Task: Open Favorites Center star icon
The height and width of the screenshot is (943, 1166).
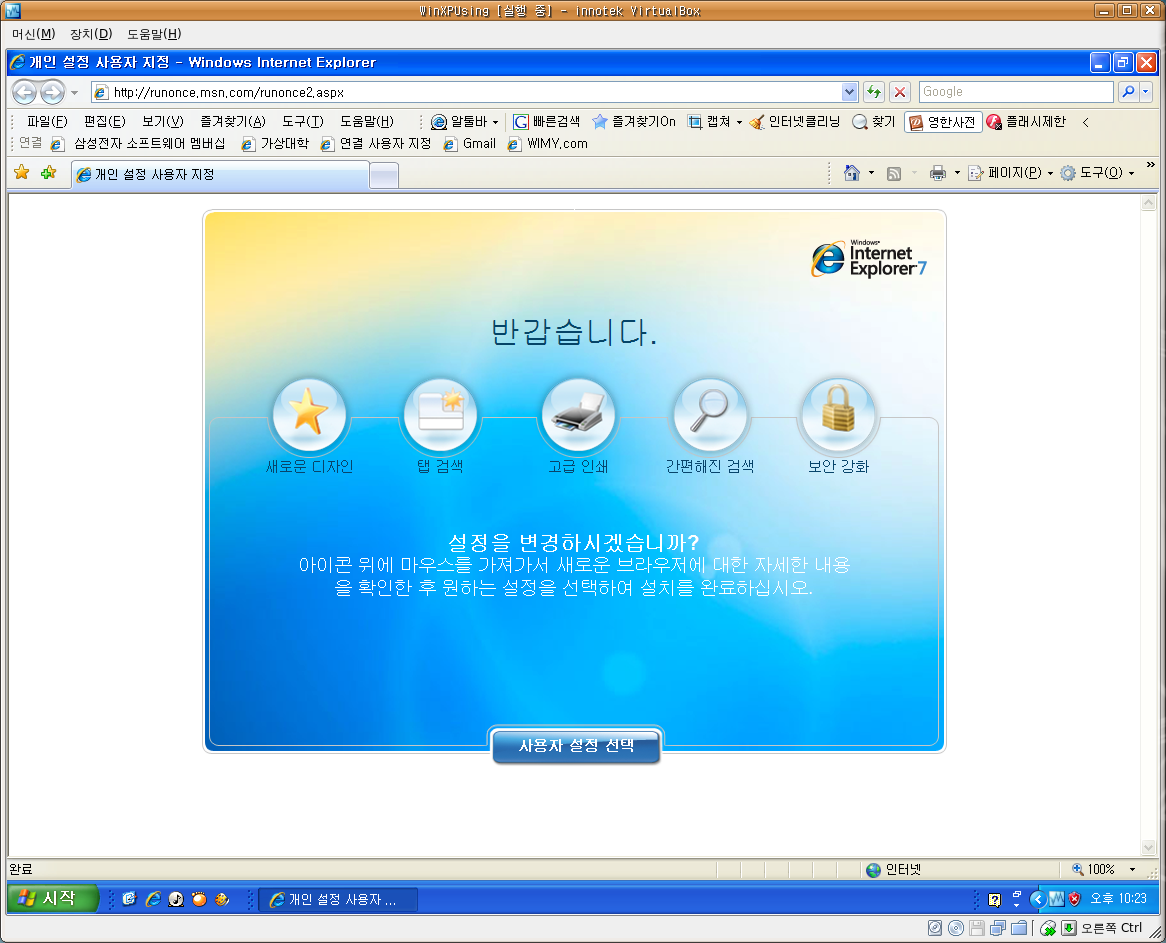Action: [22, 173]
